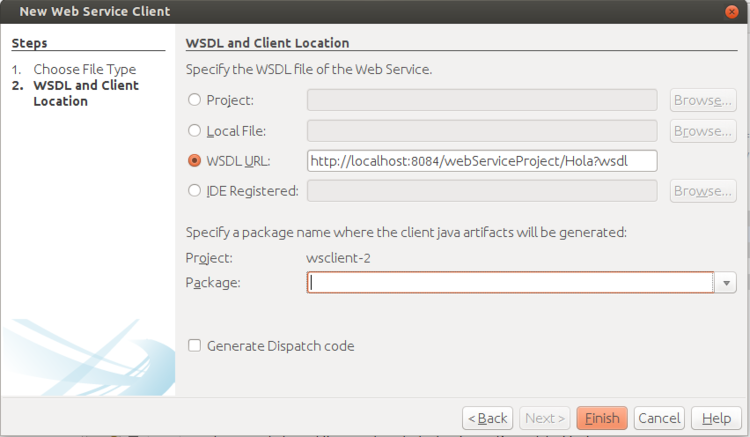Click the Package label
The image size is (750, 437).
click(x=213, y=283)
